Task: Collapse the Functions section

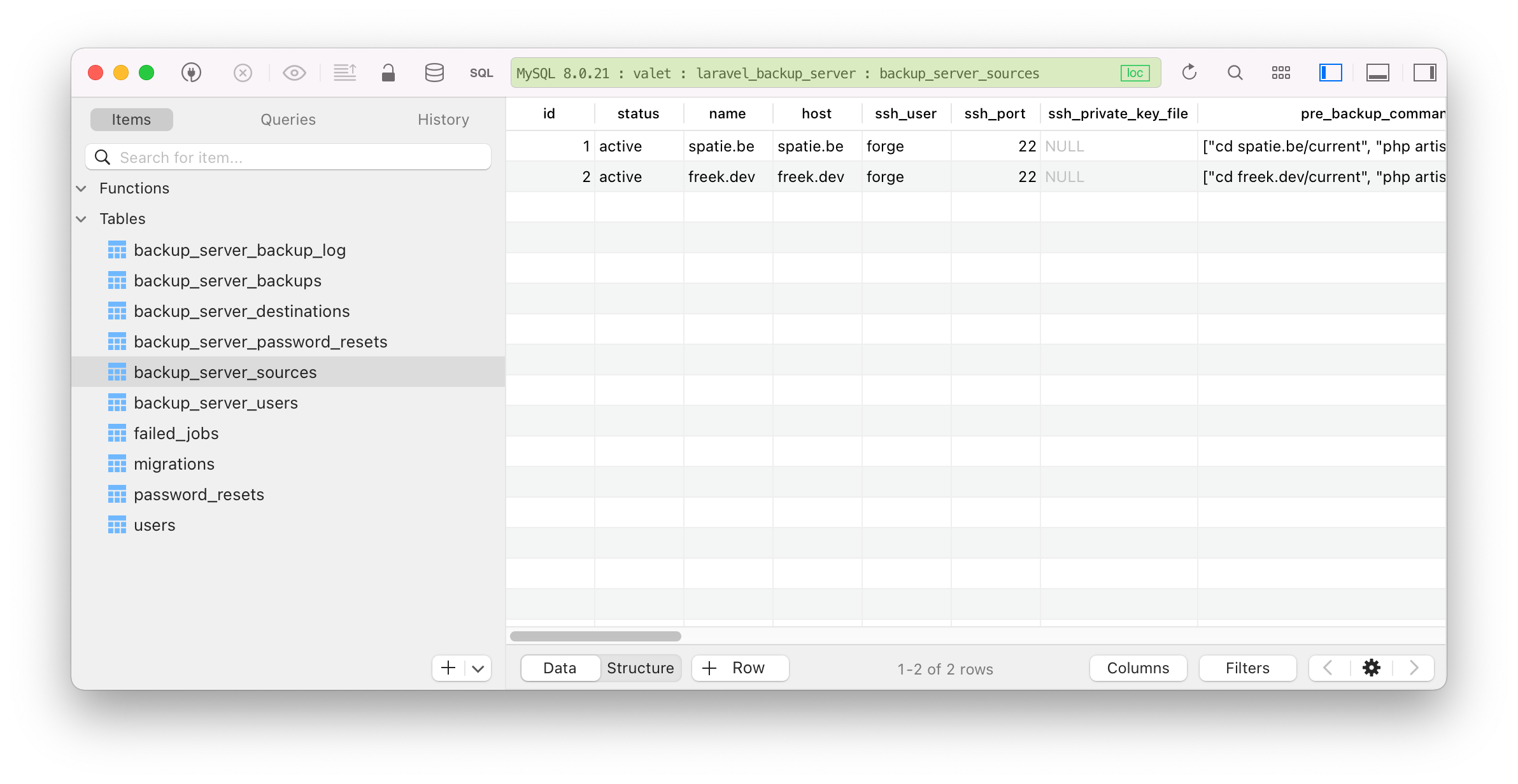Action: point(82,188)
